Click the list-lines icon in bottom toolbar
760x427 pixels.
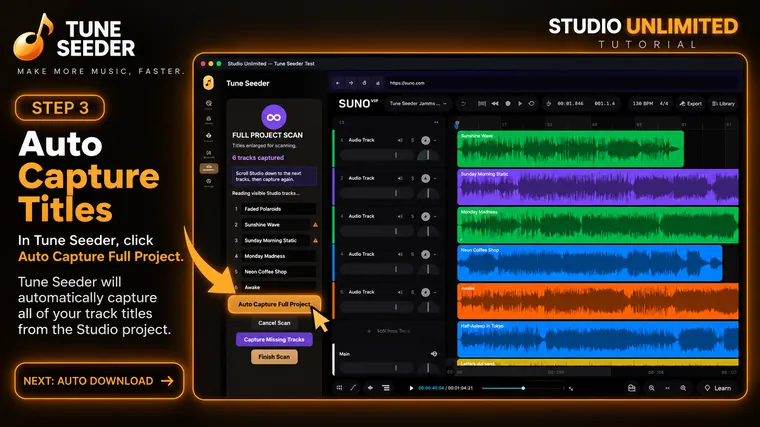pos(386,388)
